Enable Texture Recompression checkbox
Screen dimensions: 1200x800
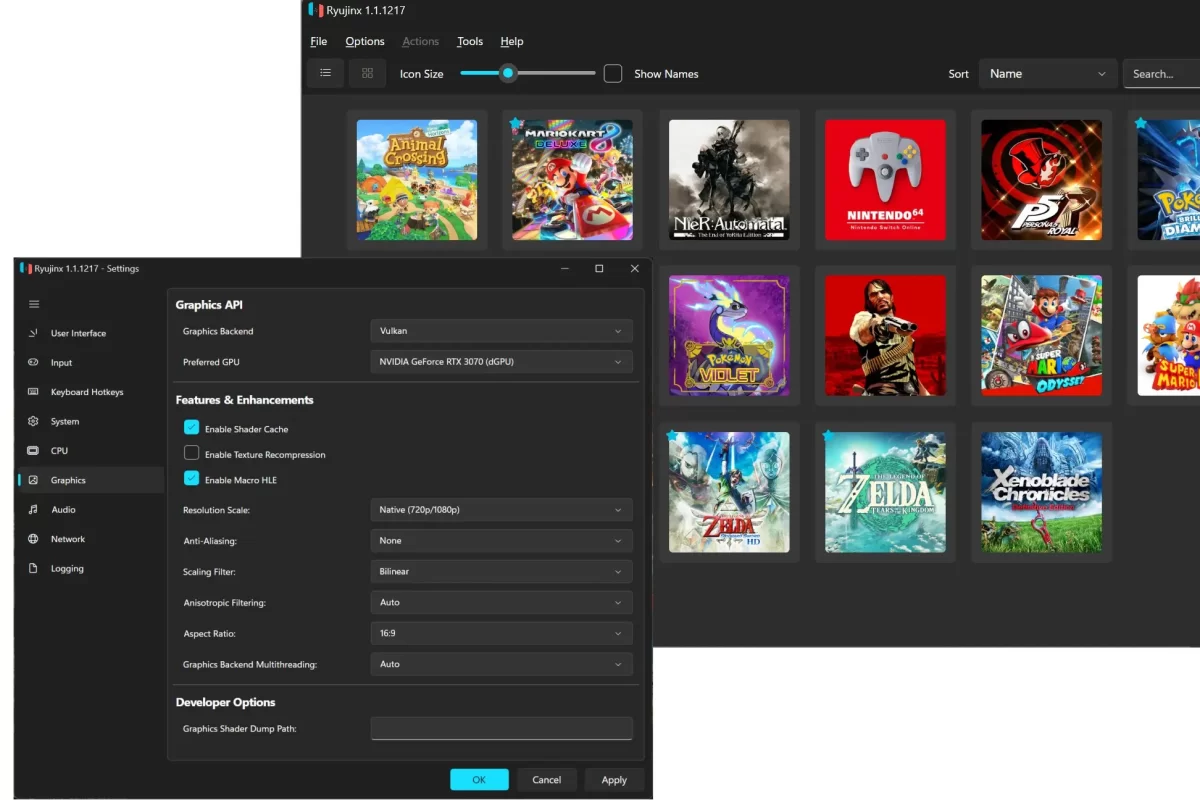point(192,454)
